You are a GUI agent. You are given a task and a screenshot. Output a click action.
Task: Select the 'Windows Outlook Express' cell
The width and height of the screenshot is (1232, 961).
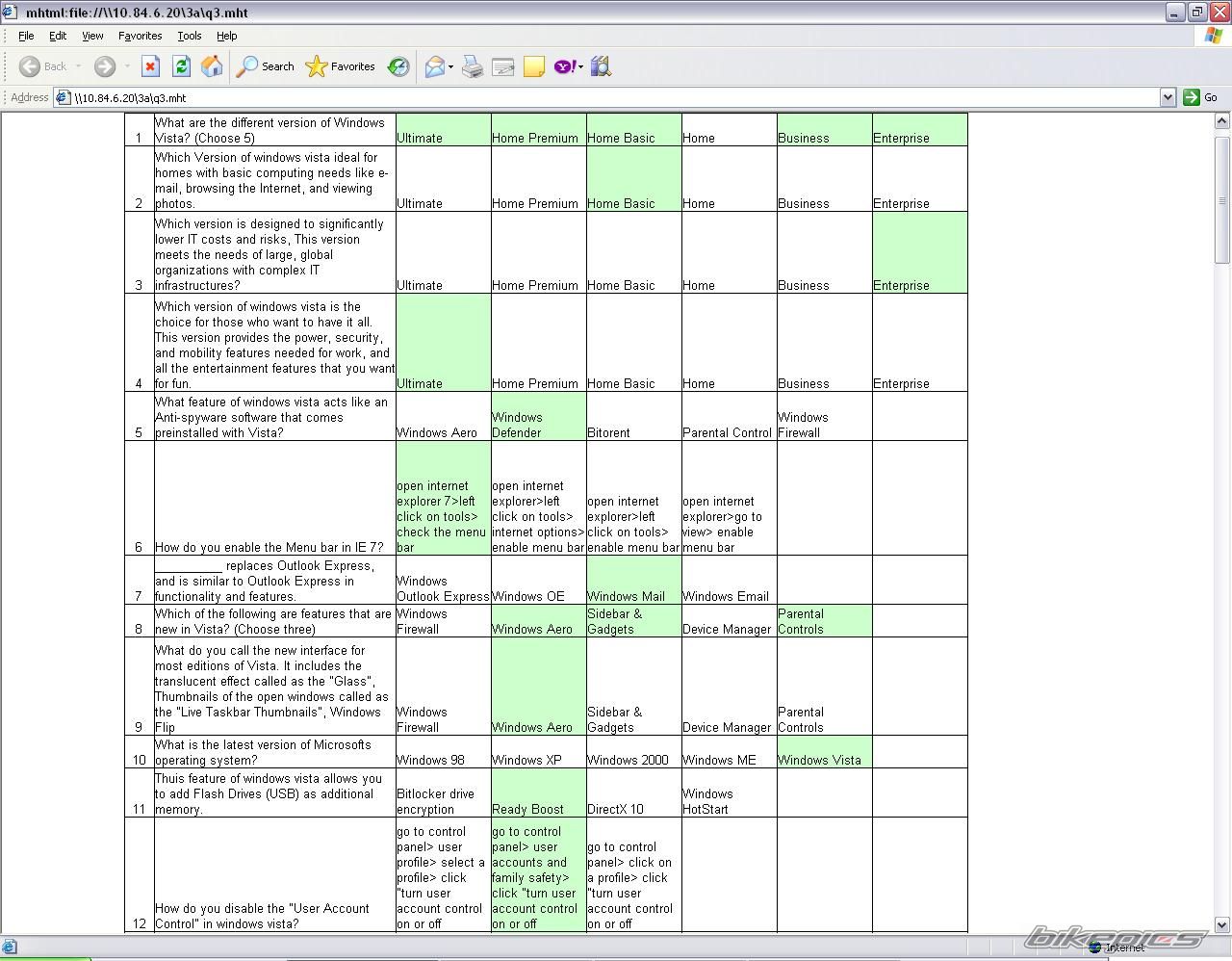[x=444, y=580]
